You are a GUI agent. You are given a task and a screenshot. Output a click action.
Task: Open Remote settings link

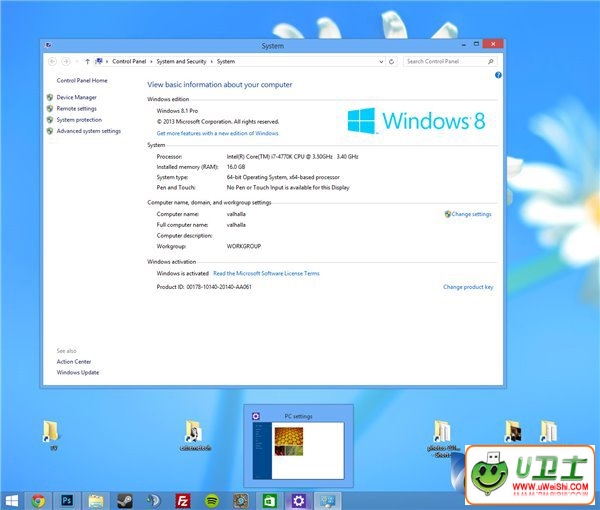click(77, 109)
